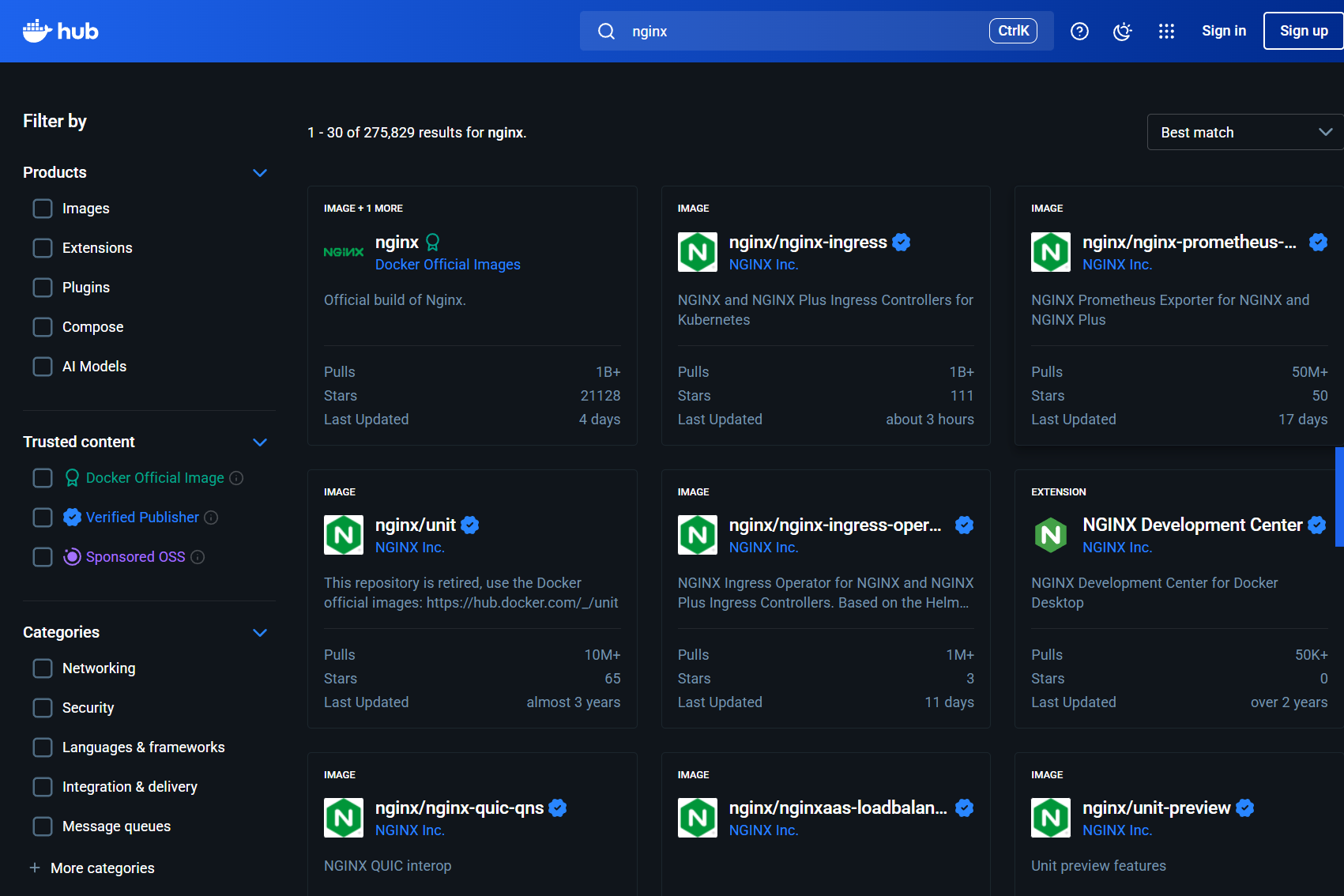Image resolution: width=1344 pixels, height=896 pixels.
Task: Click info icon beside Docker Official Image
Action: pos(236,478)
